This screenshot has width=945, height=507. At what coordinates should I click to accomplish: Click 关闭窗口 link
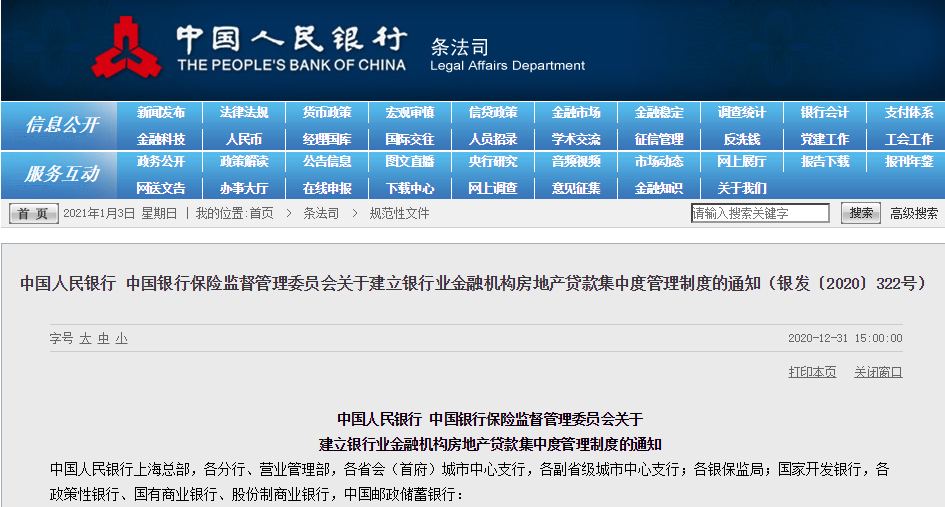tap(878, 372)
